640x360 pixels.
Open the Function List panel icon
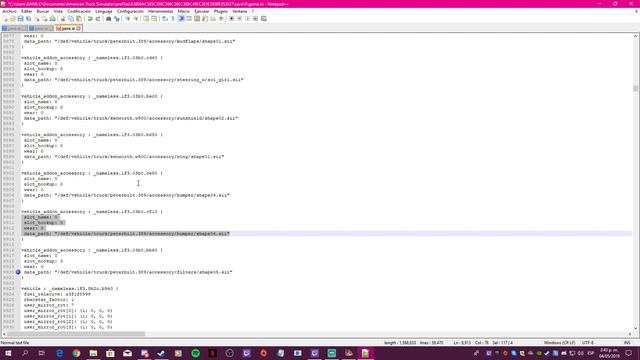205,19
